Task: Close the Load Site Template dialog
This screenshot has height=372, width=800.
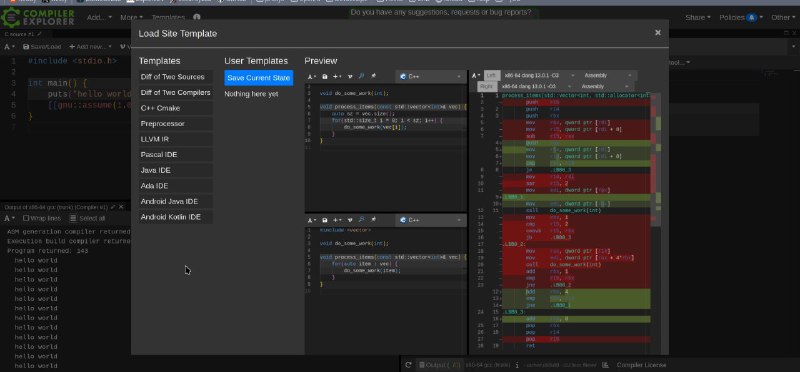Action: pyautogui.click(x=658, y=33)
